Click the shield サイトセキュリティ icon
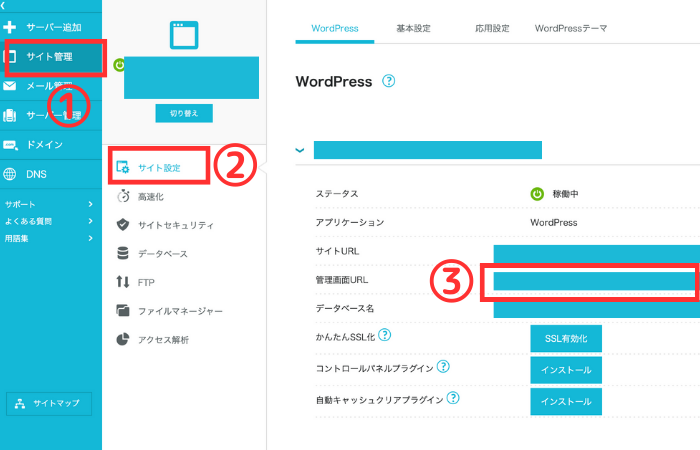This screenshot has height=450, width=700. 123,225
